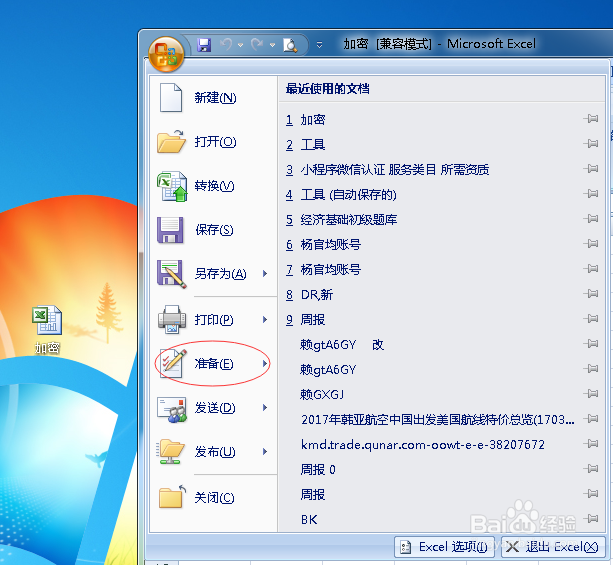Open the Undo history dropdown arrow
The height and width of the screenshot is (565, 613).
(240, 45)
